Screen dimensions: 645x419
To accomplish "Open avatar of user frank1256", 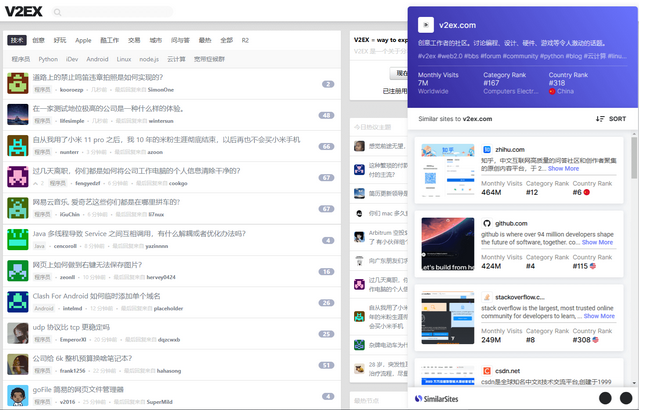I will coord(18,364).
